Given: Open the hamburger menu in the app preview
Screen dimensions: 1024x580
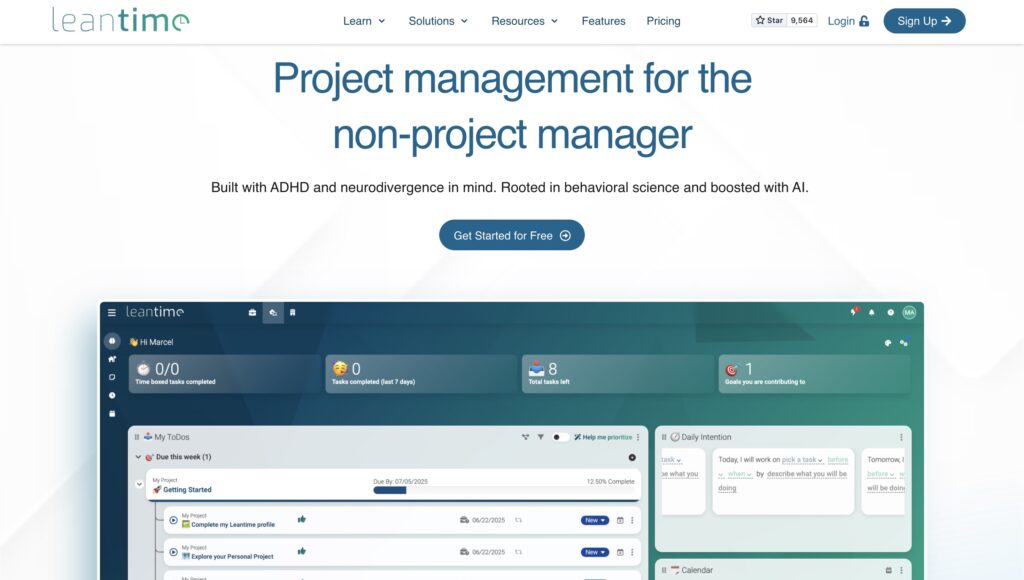Looking at the screenshot, I should pos(112,312).
